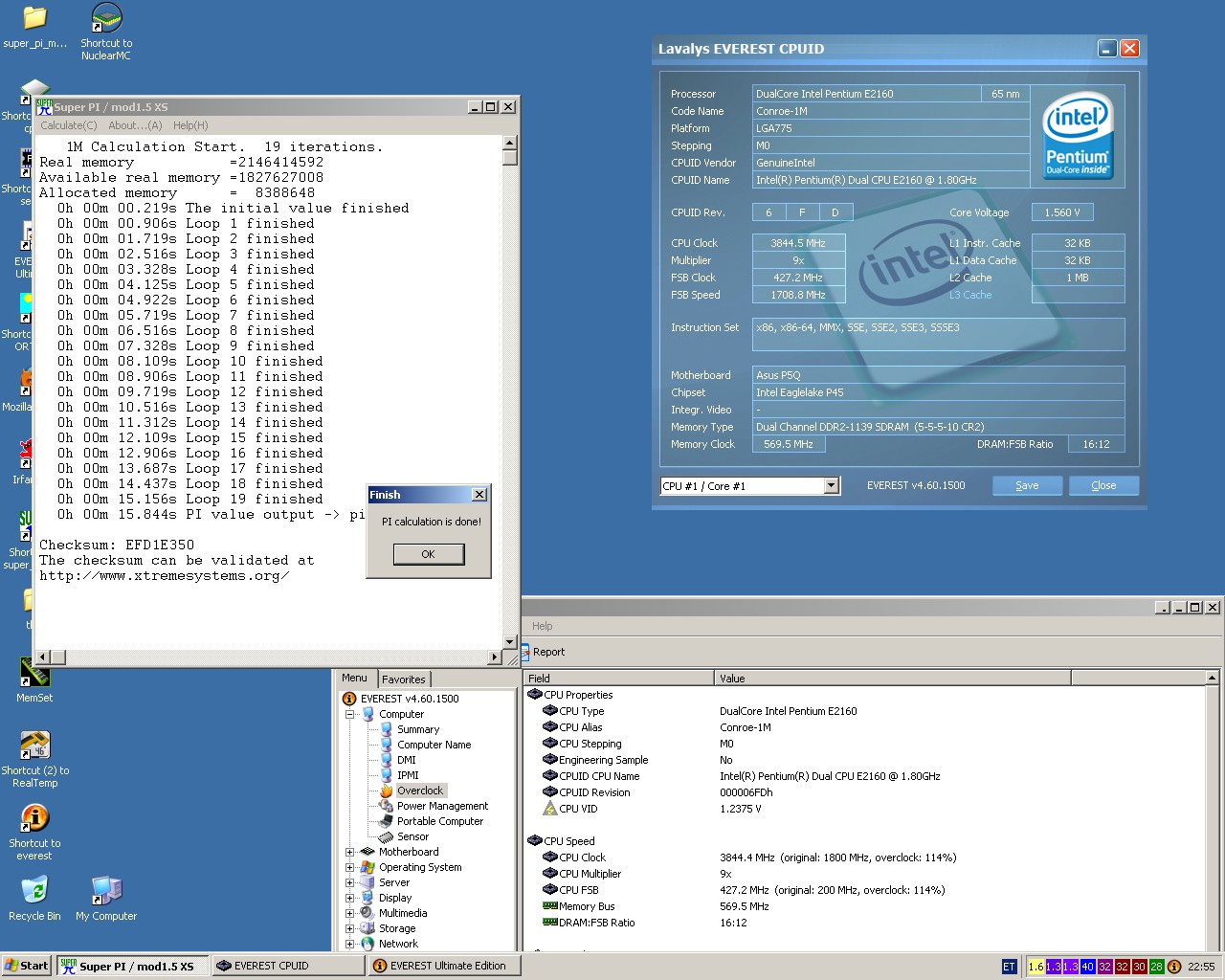Viewport: 1225px width, 980px height.
Task: Expand the Storage tree node
Action: click(x=350, y=928)
